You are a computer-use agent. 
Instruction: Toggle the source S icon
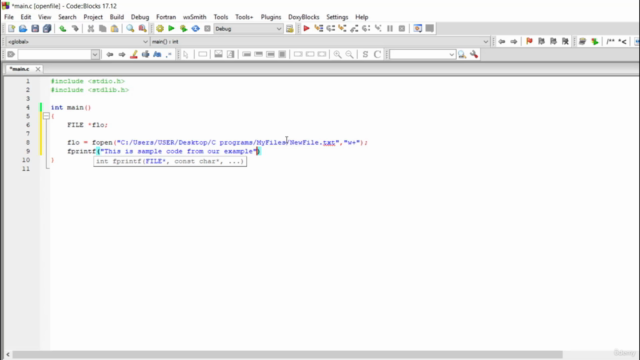[365, 54]
